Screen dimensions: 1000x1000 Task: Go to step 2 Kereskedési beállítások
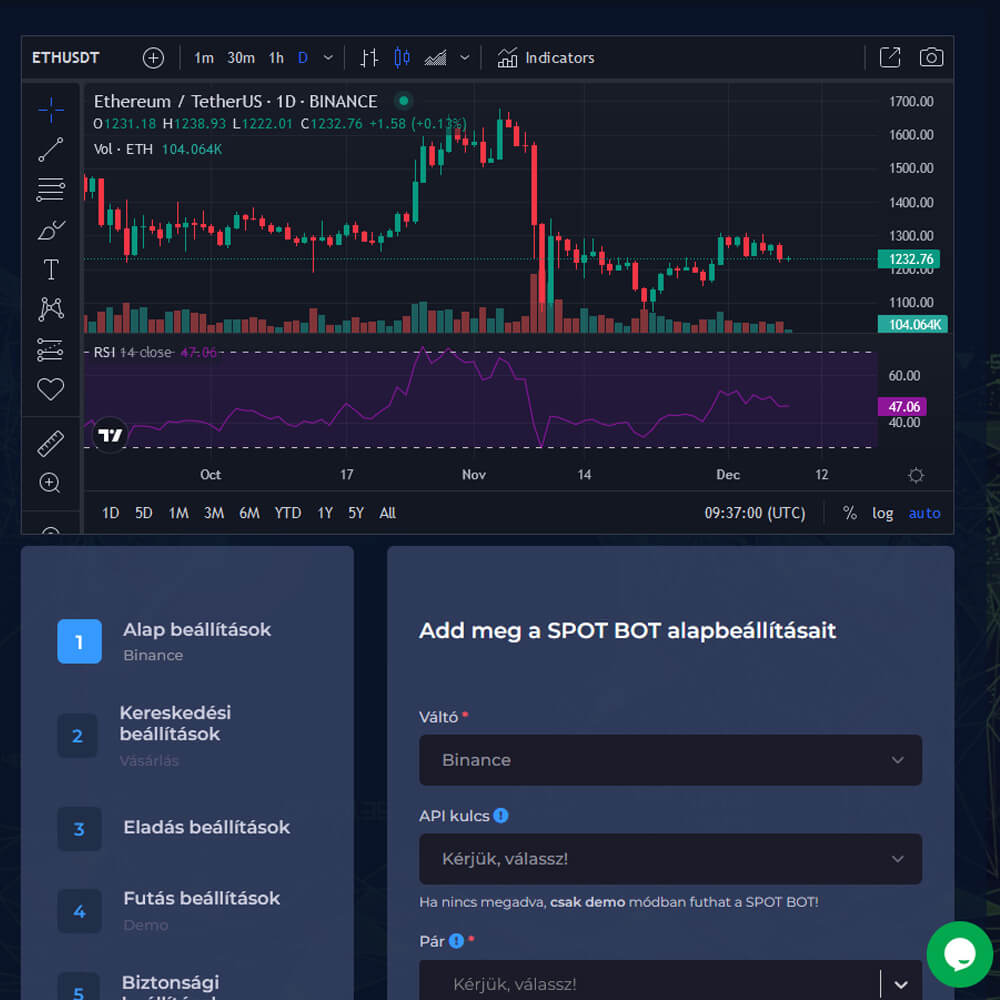[145, 735]
